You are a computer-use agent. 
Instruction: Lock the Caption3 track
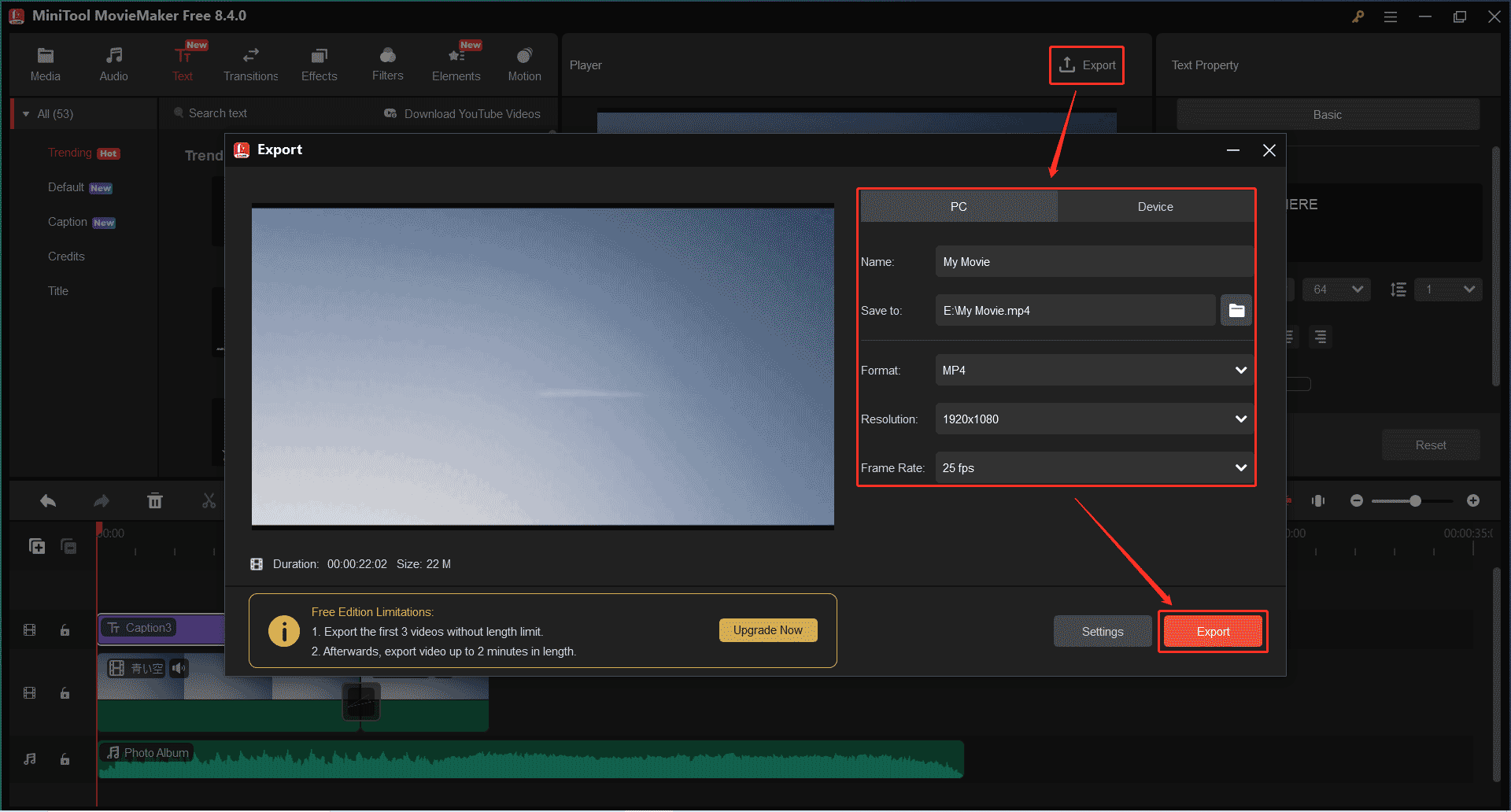tap(65, 629)
